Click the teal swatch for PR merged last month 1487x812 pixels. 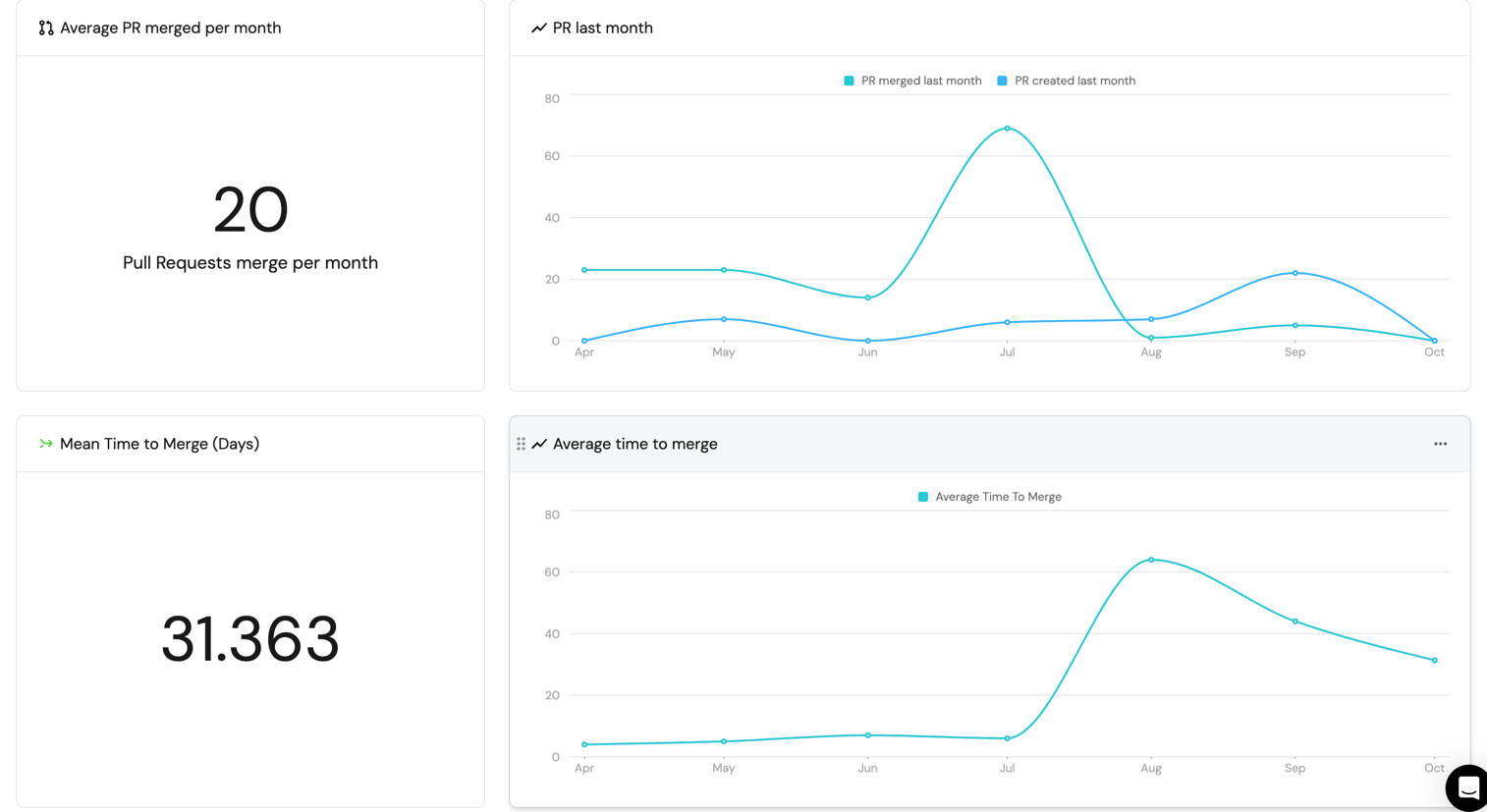click(x=849, y=81)
